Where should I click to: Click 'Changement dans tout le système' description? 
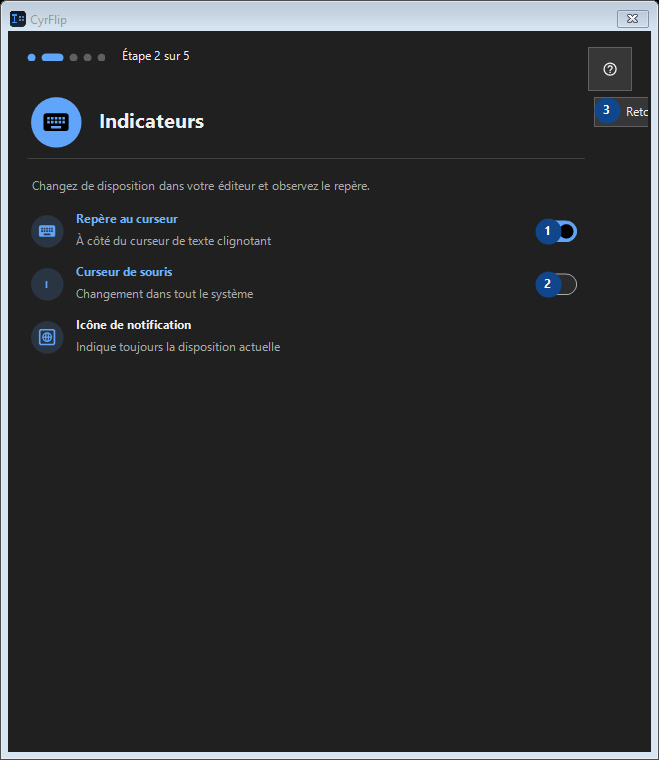point(164,294)
